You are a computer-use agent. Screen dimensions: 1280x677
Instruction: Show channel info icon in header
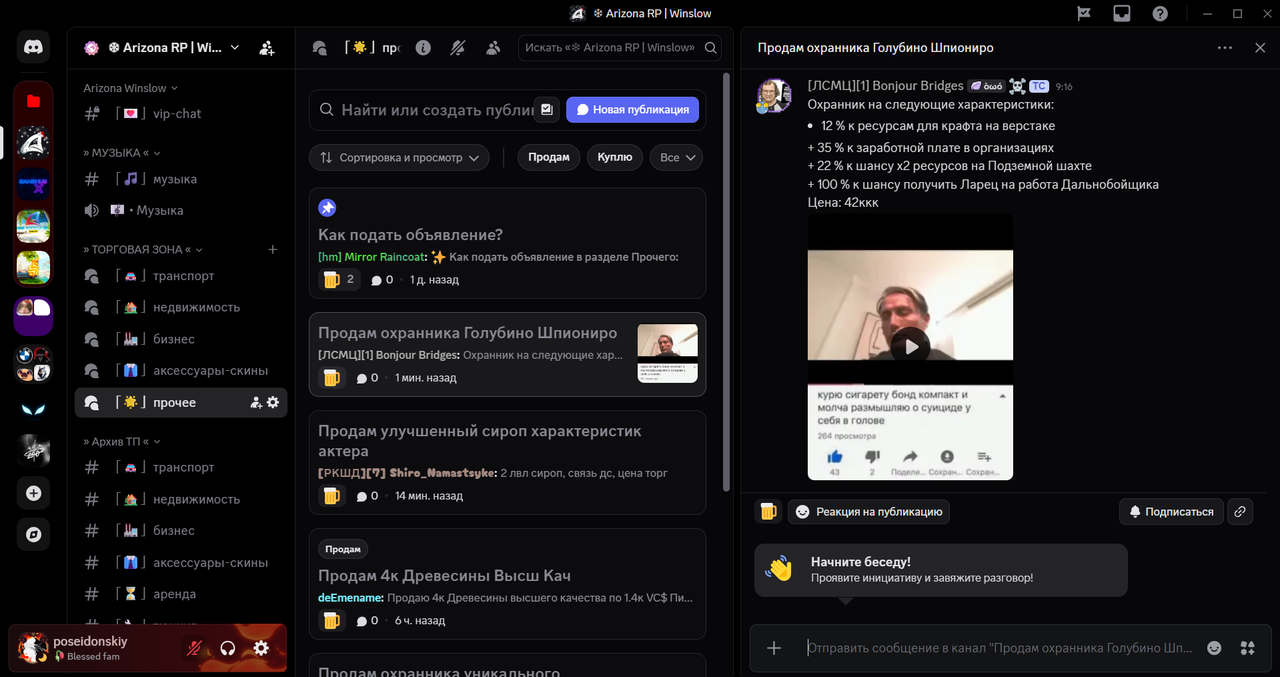[423, 47]
